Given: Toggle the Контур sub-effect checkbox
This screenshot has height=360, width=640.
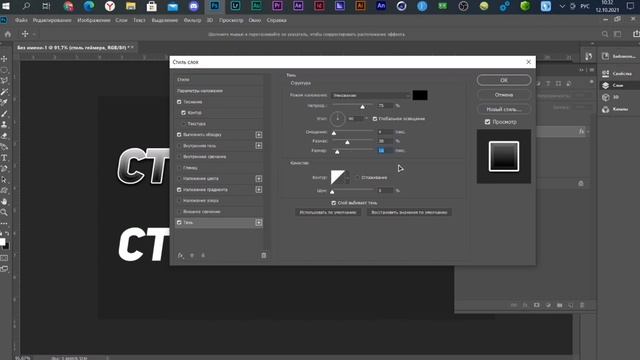Looking at the screenshot, I should [184, 113].
